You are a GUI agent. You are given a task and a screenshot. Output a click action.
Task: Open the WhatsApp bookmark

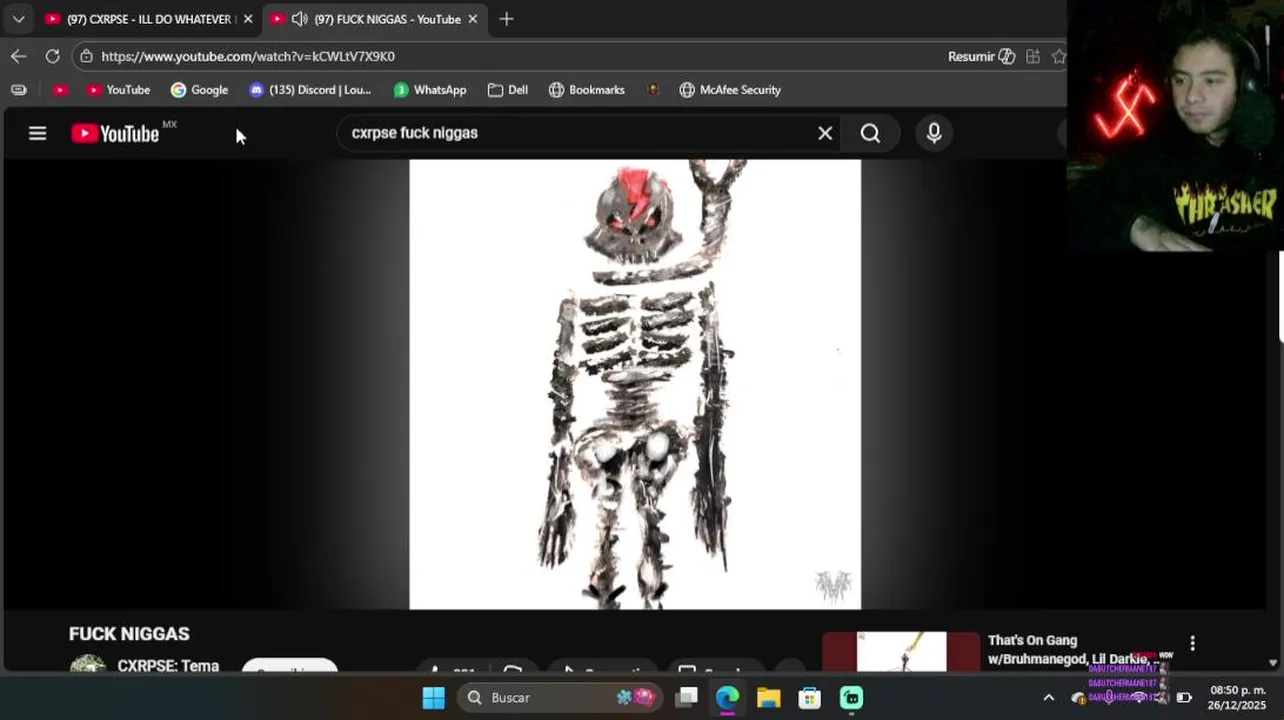point(430,90)
